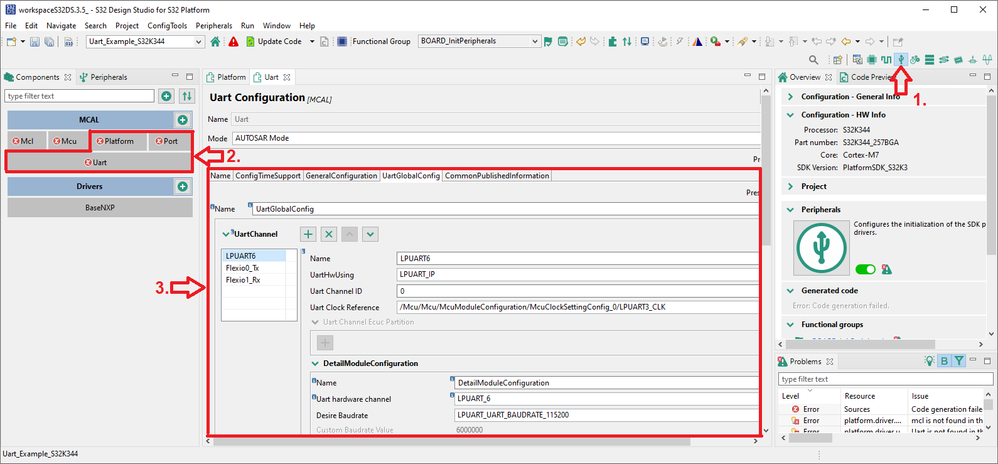
Task: Click the Uart component button
Action: coord(99,162)
